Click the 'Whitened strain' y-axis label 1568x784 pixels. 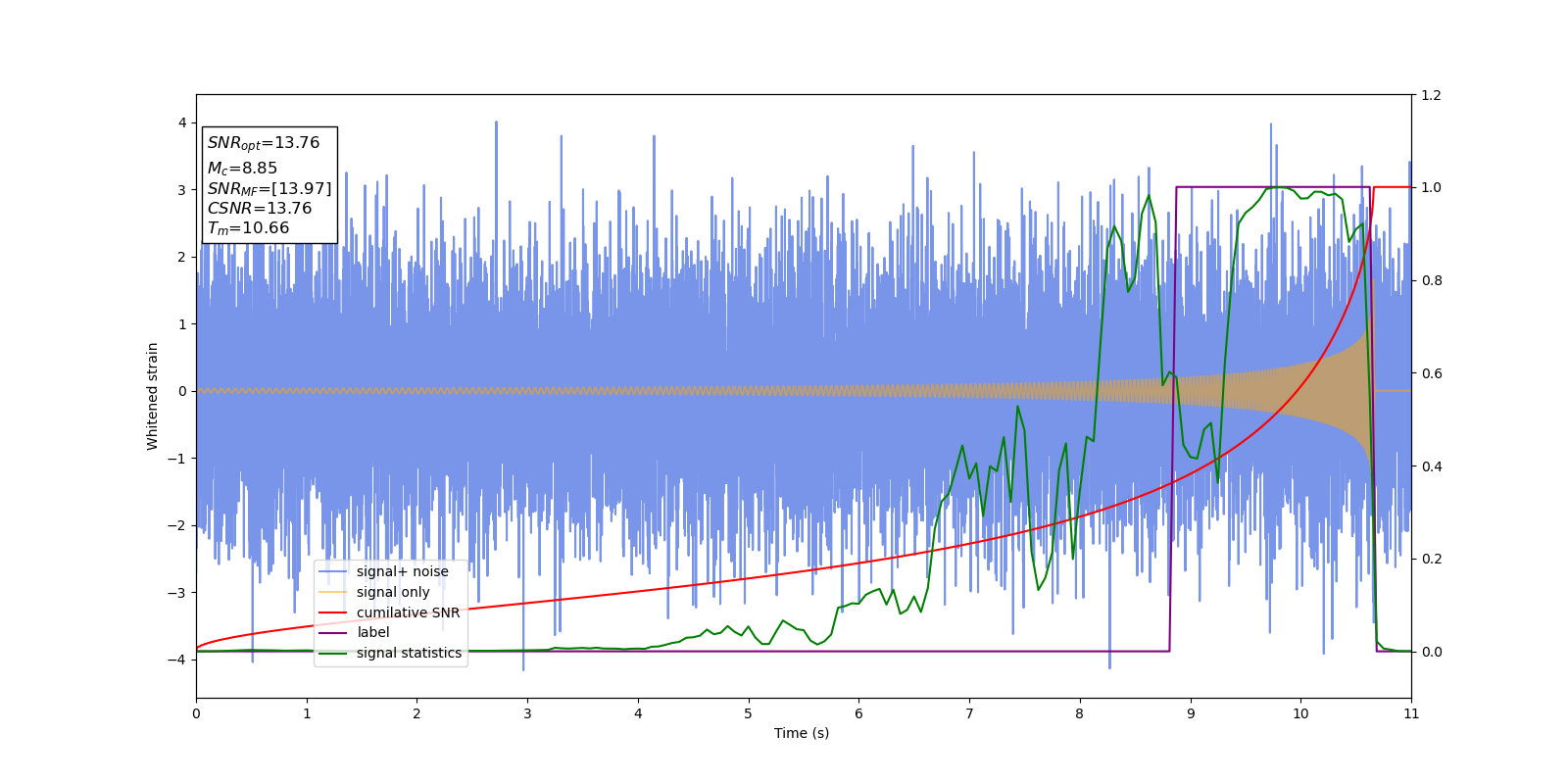tap(153, 396)
